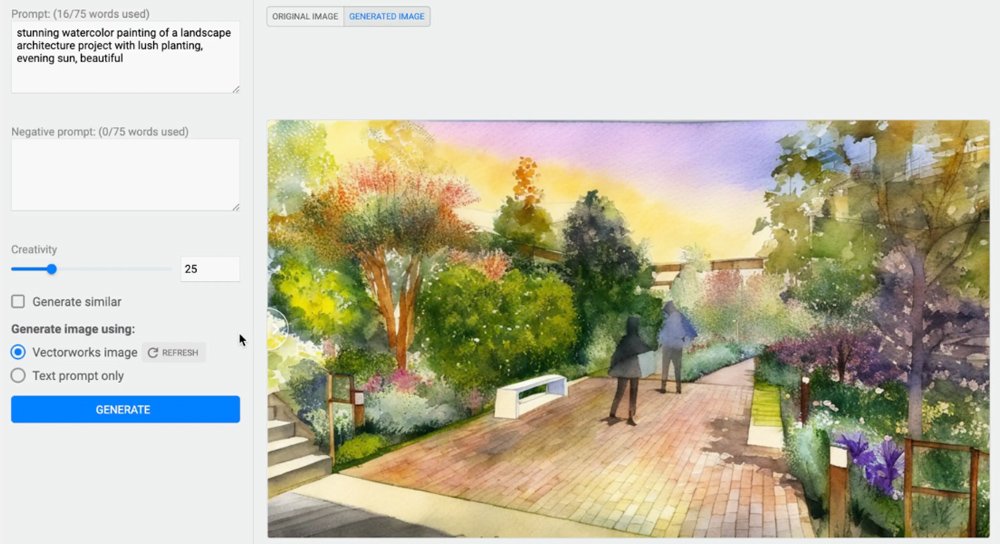Click the REFRESH button label text
Viewport: 1000px width, 544px height.
pos(181,353)
